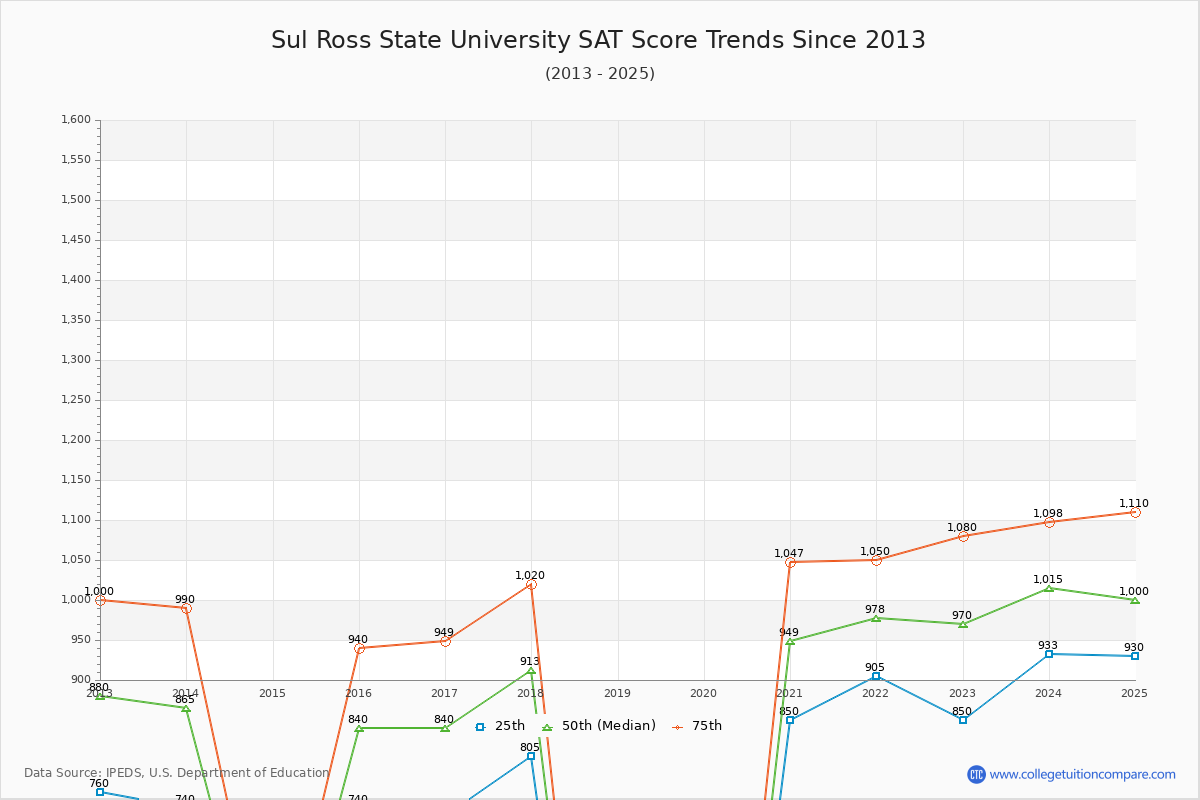
Task: Select the 2016 75th percentile point 940
Action: [x=359, y=648]
